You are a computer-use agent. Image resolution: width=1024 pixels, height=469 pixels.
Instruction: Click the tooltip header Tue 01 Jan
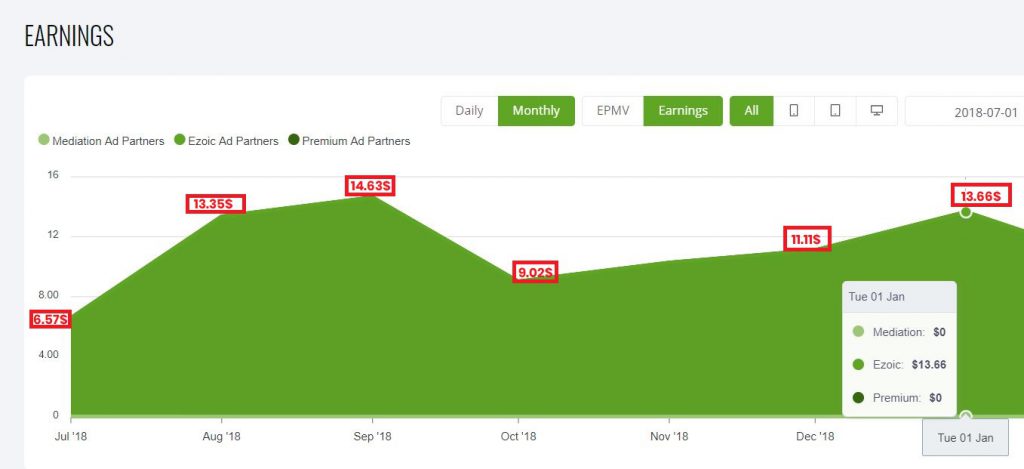[x=899, y=297]
